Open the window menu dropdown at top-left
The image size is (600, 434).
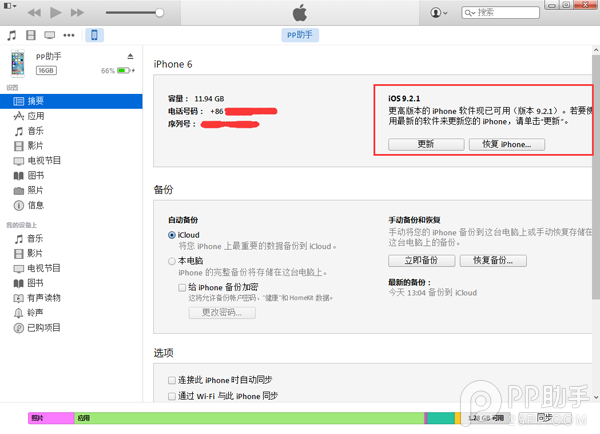[10, 6]
